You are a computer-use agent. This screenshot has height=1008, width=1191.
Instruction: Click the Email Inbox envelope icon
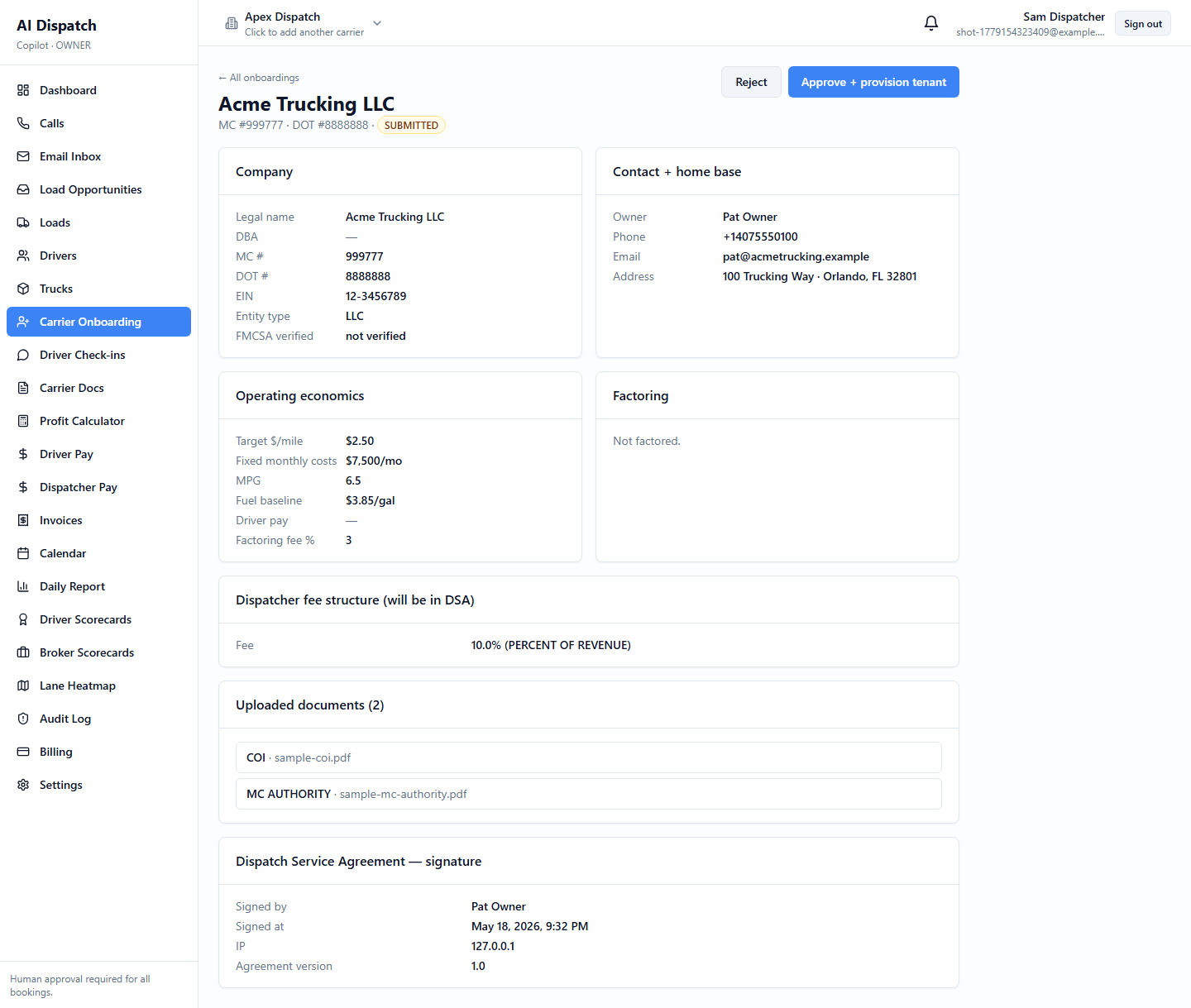point(23,156)
